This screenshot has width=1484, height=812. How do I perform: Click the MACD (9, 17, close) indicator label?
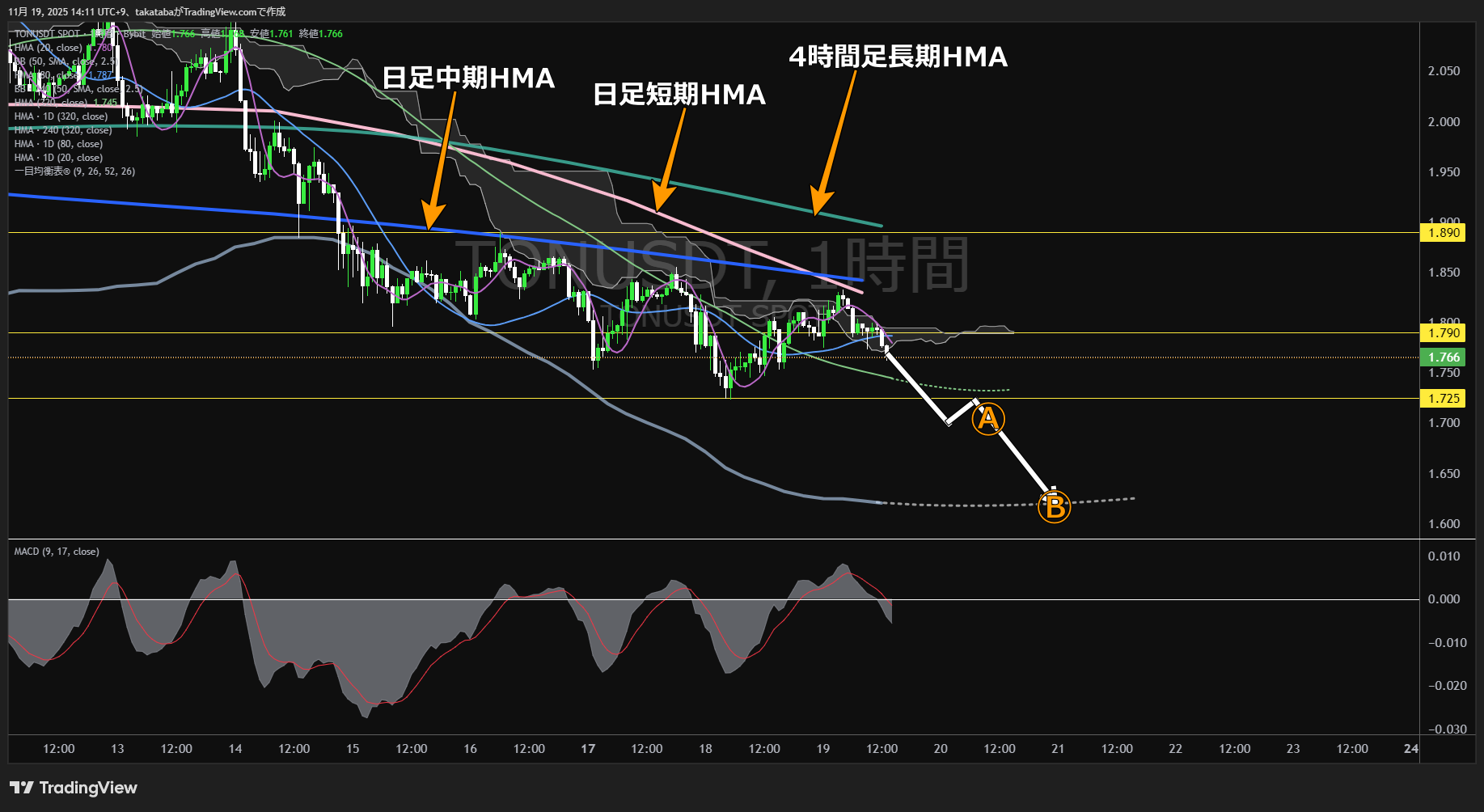click(57, 552)
